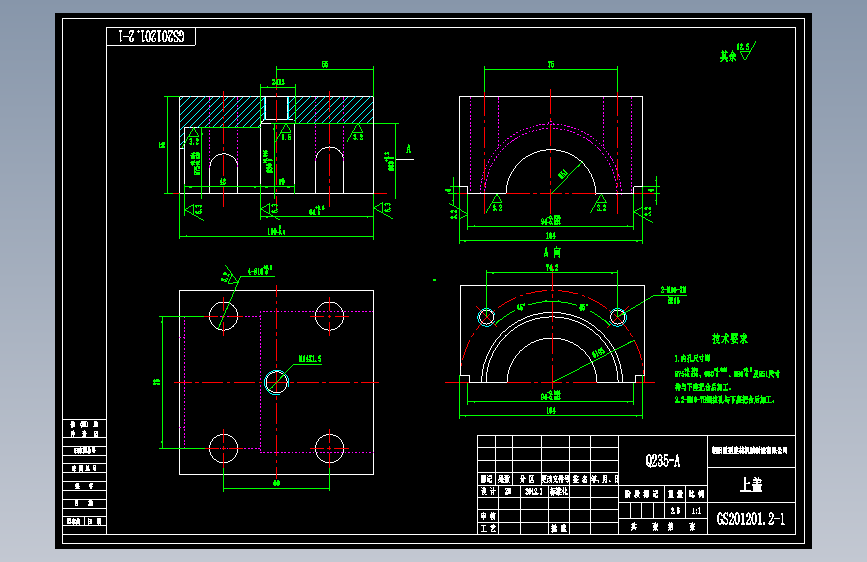This screenshot has width=867, height=562.
Task: Select the rotated drawing number box at top-left
Action: click(151, 37)
